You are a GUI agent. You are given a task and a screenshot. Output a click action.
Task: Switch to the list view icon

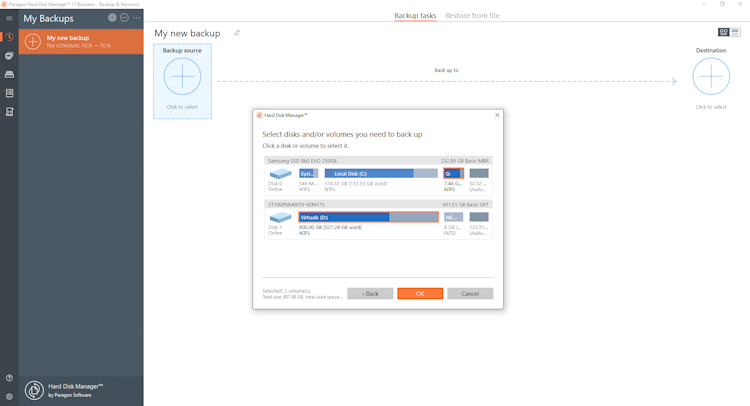pyautogui.click(x=735, y=32)
